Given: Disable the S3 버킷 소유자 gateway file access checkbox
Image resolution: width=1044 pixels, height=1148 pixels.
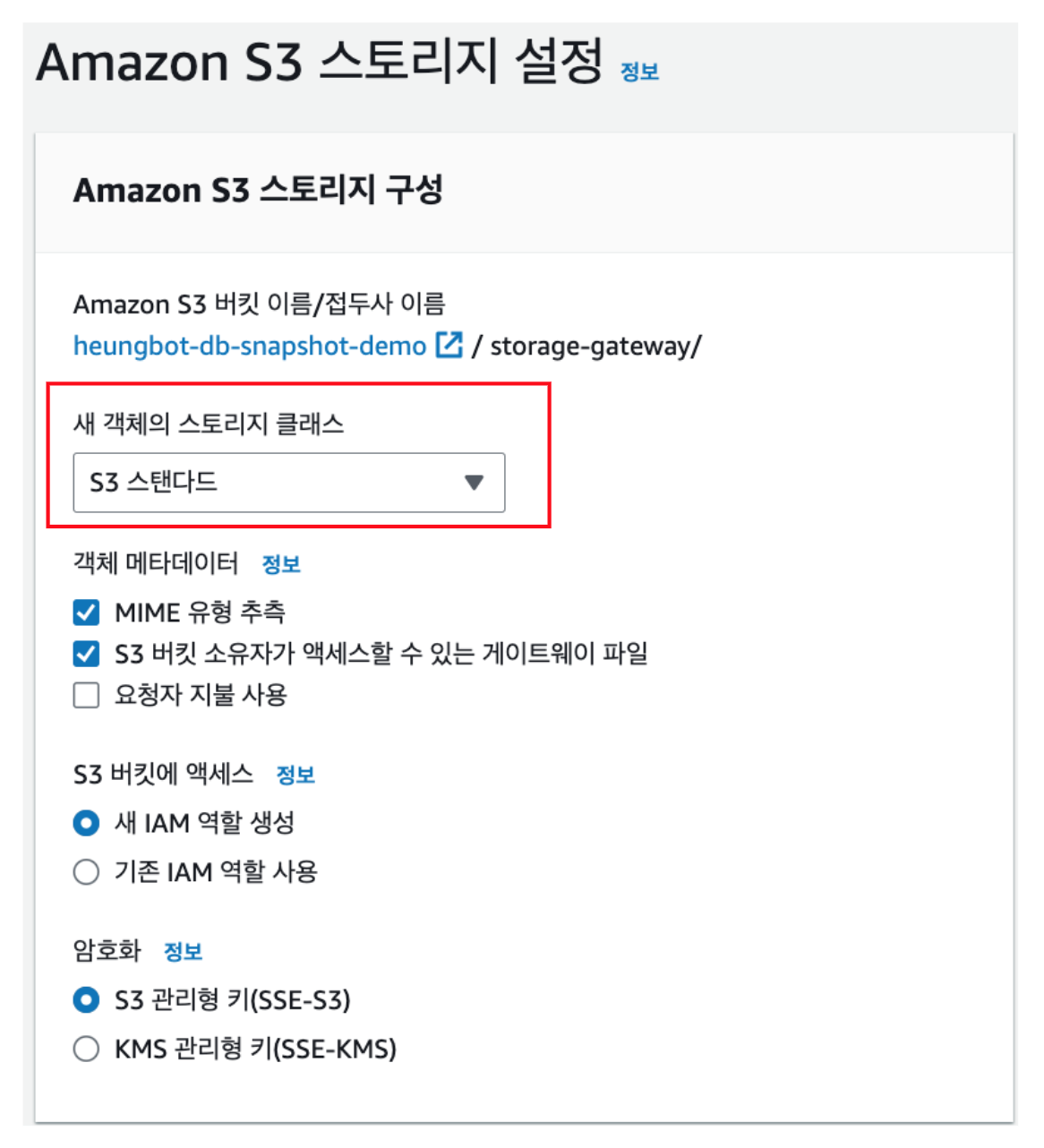Looking at the screenshot, I should click(86, 655).
